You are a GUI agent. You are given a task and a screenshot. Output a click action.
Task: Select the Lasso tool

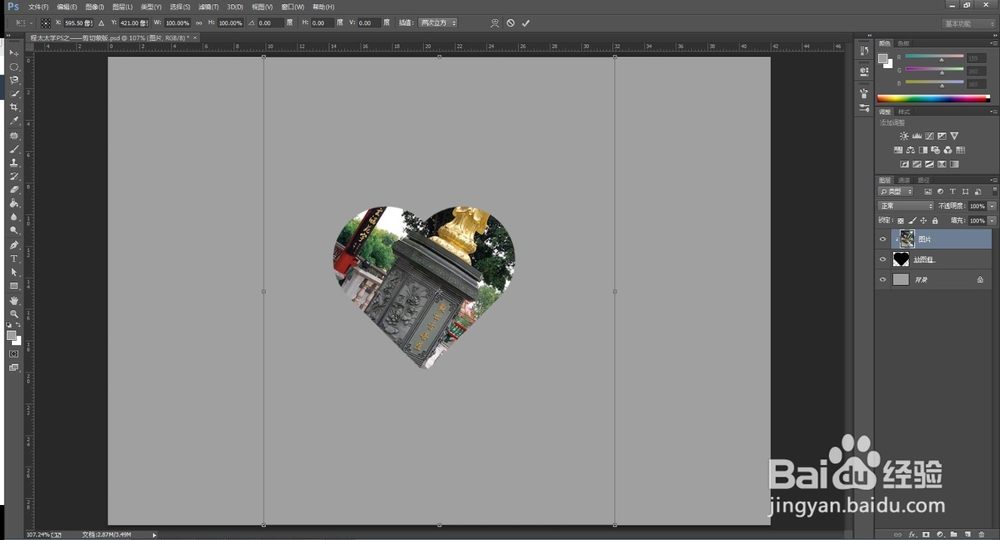(14, 80)
